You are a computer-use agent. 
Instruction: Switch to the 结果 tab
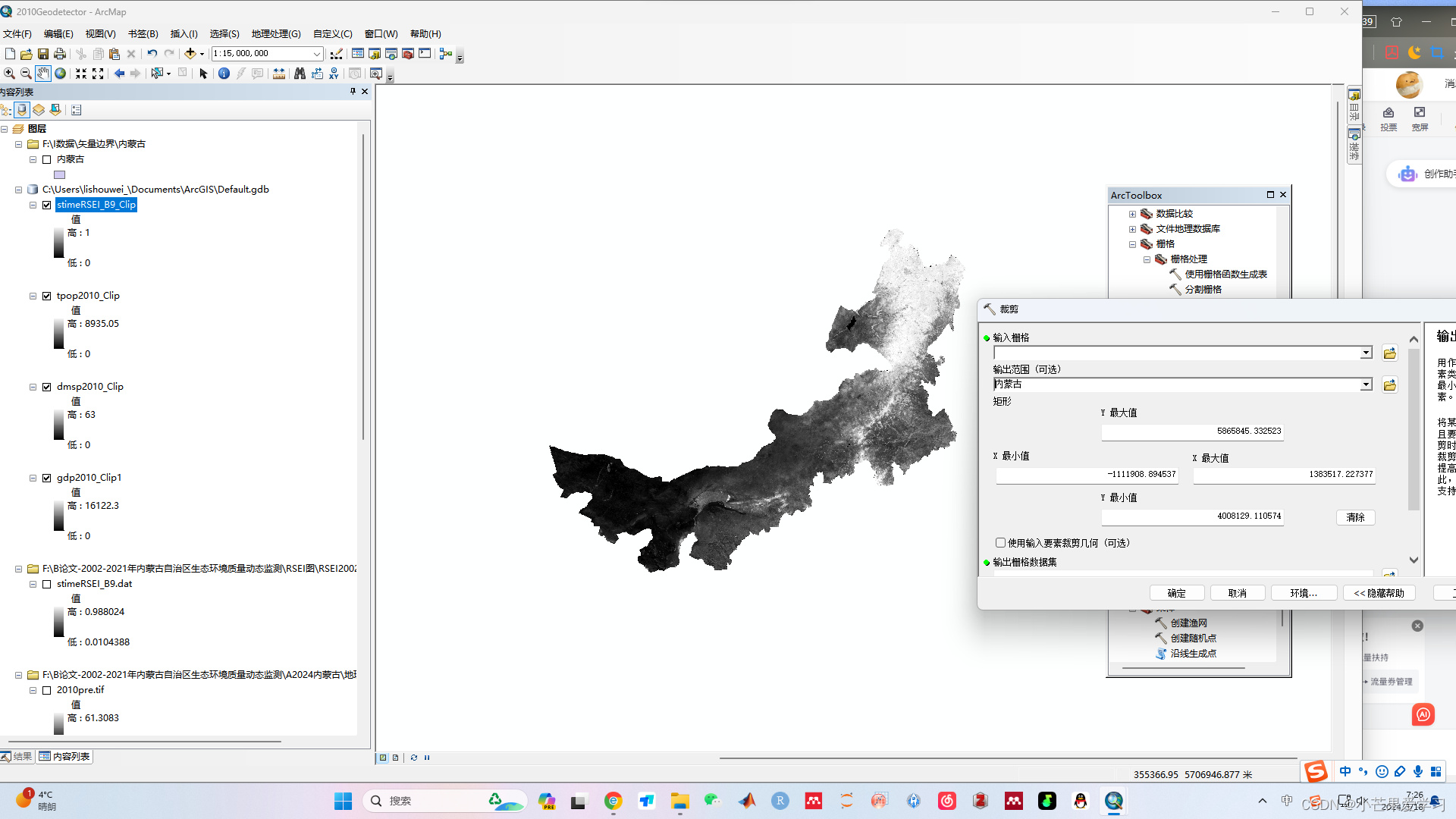point(17,757)
